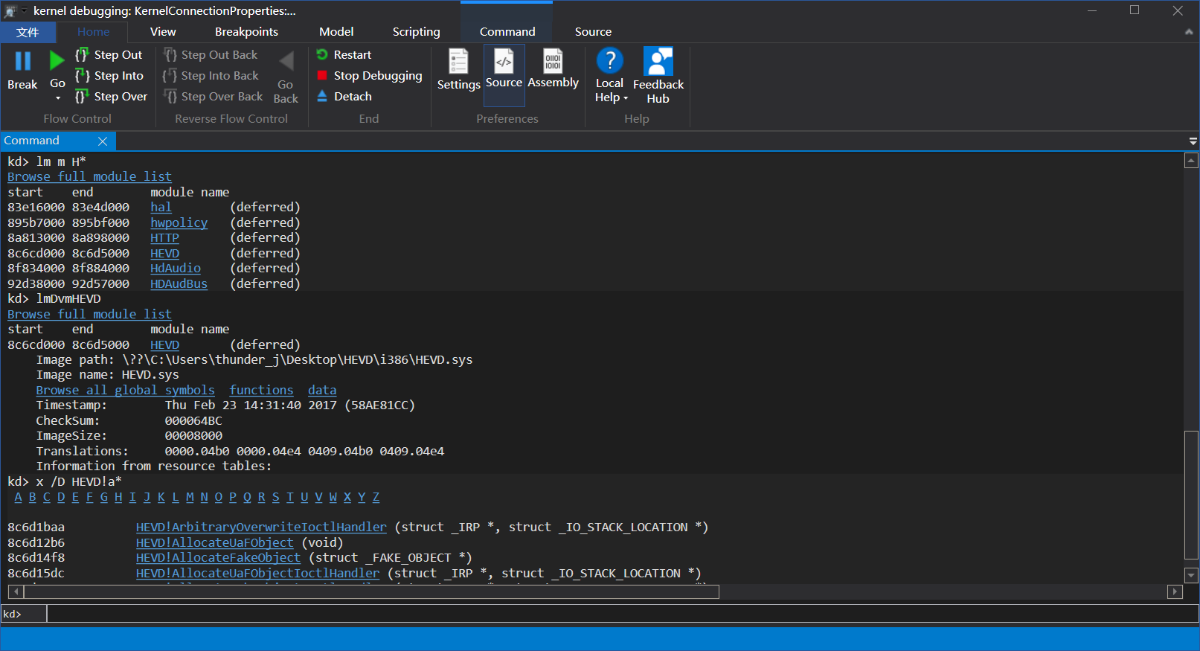Click the horizontal scrollbar right arrow
Viewport: 1200px width, 651px height.
[1175, 592]
